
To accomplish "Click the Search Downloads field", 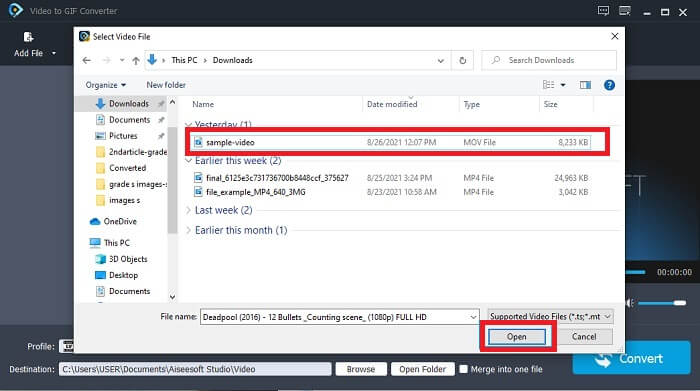I will [x=549, y=60].
